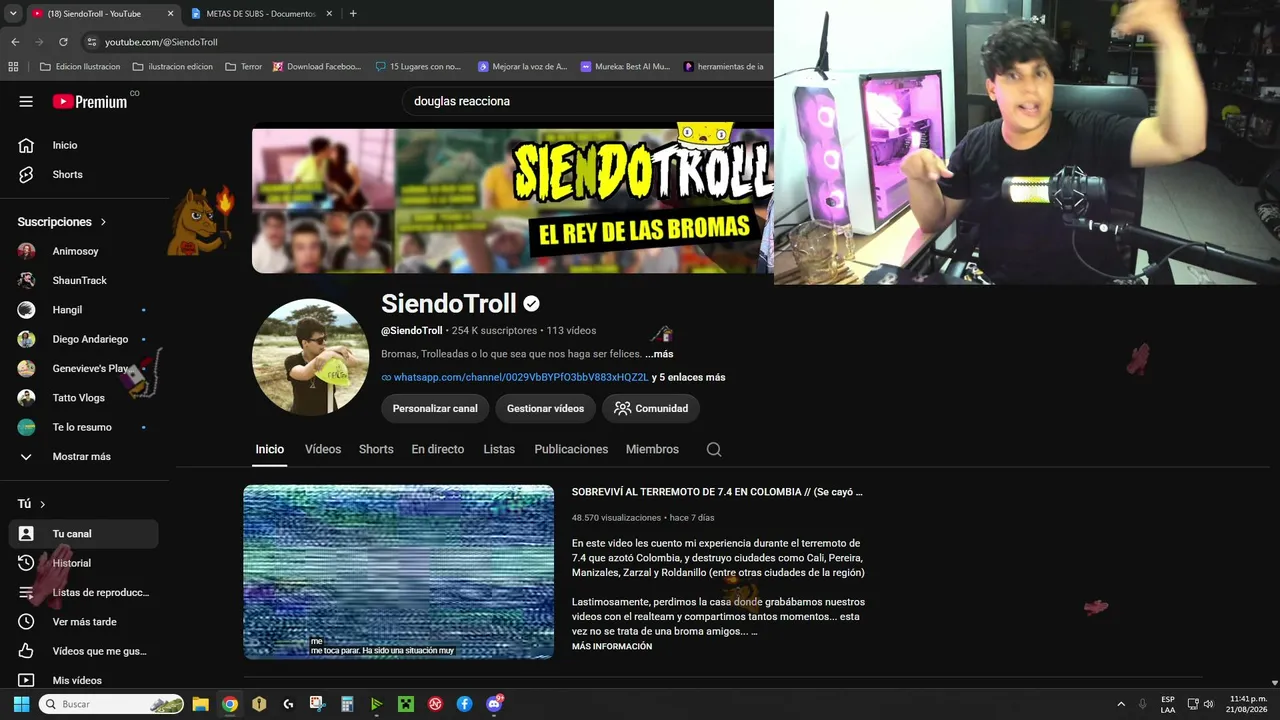Click the Windows taskbar Buscar field
This screenshot has height=720, width=1280.
pyautogui.click(x=111, y=704)
